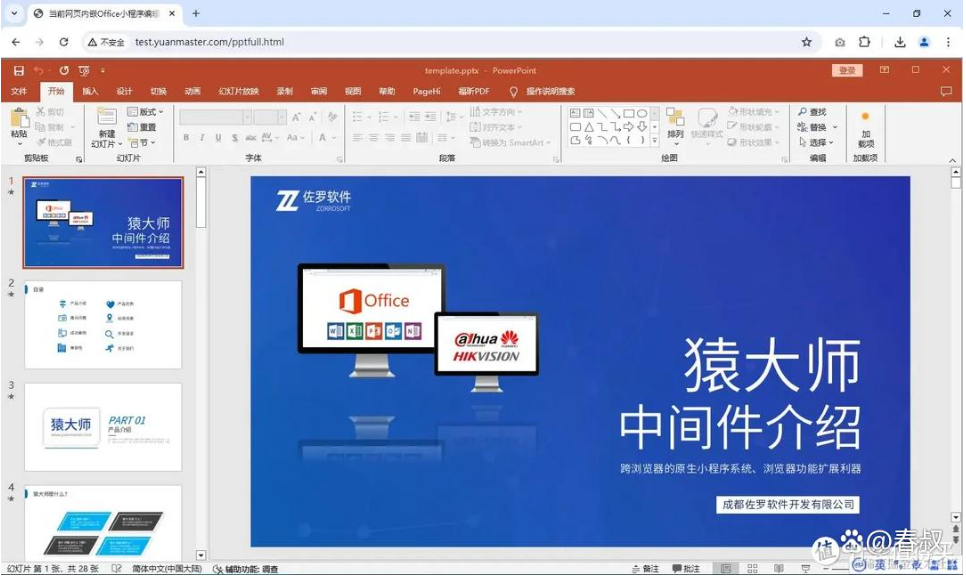Toggle Underline formatting
The width and height of the screenshot is (966, 577).
218,137
